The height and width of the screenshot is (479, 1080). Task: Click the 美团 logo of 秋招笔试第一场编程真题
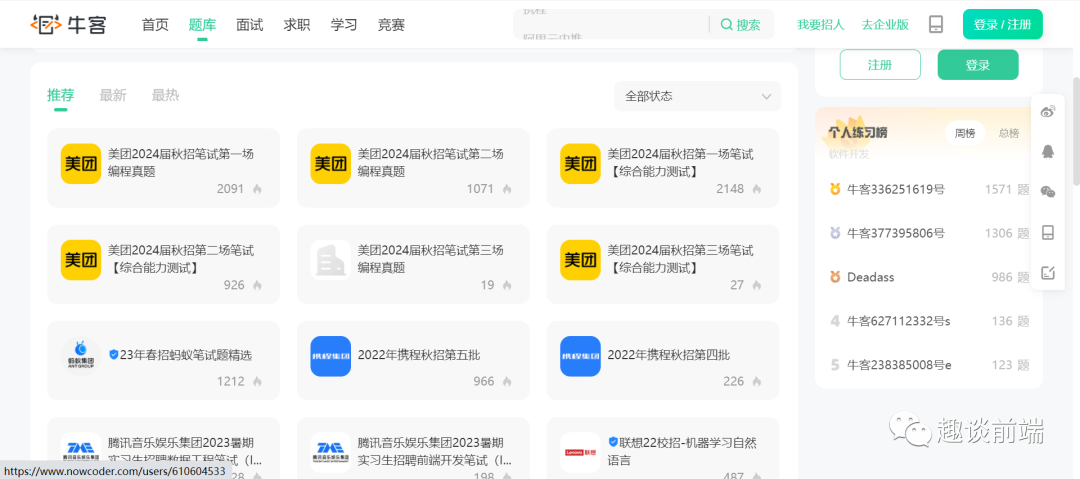tap(81, 164)
